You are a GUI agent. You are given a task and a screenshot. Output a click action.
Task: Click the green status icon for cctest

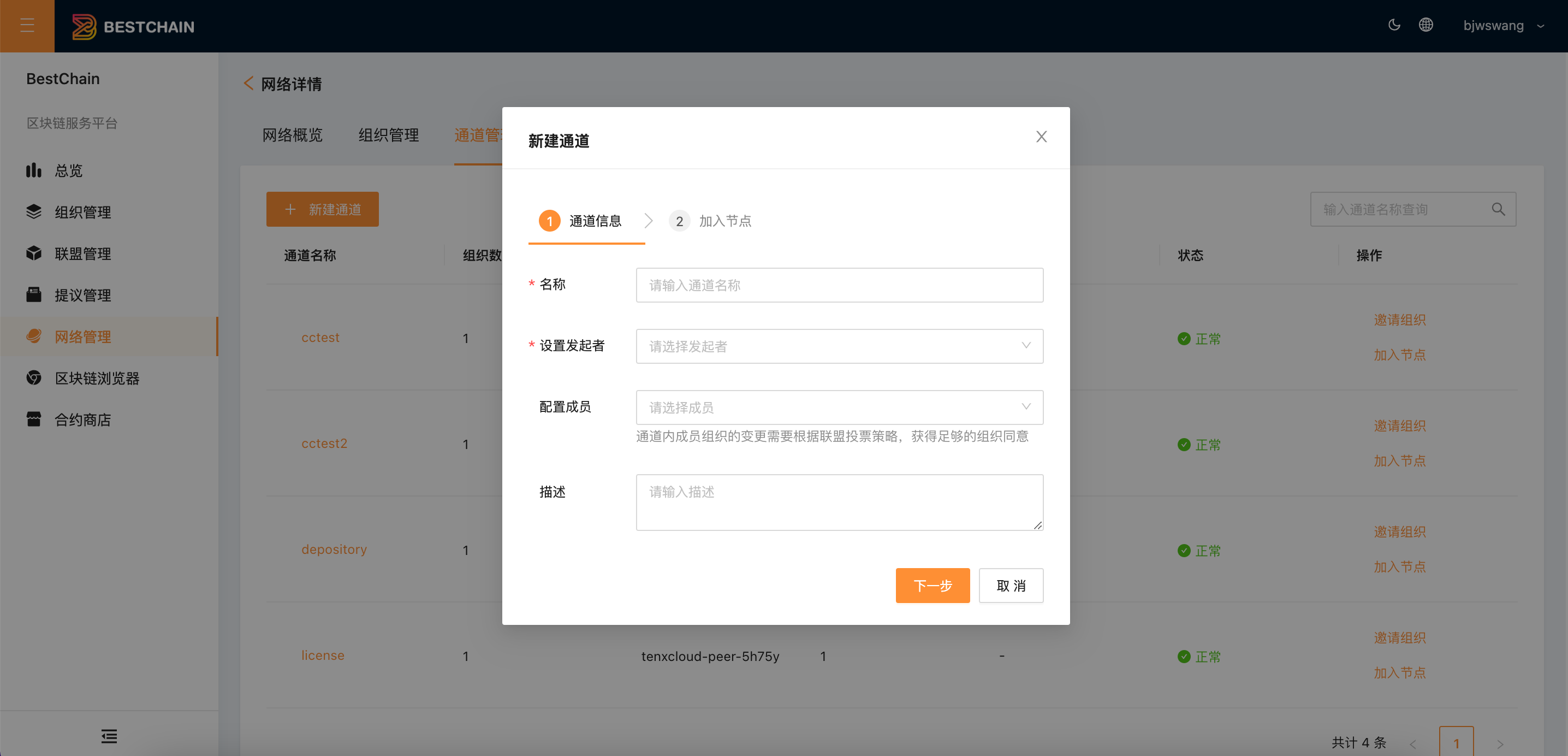click(1184, 339)
